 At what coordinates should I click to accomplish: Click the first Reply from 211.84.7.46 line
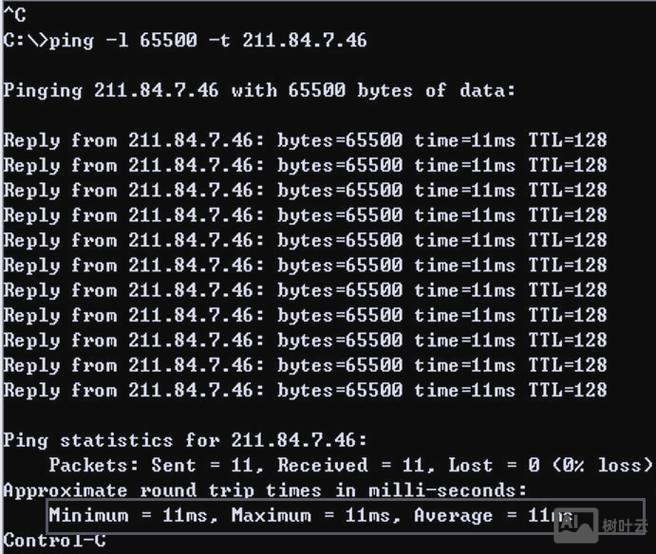[305, 140]
